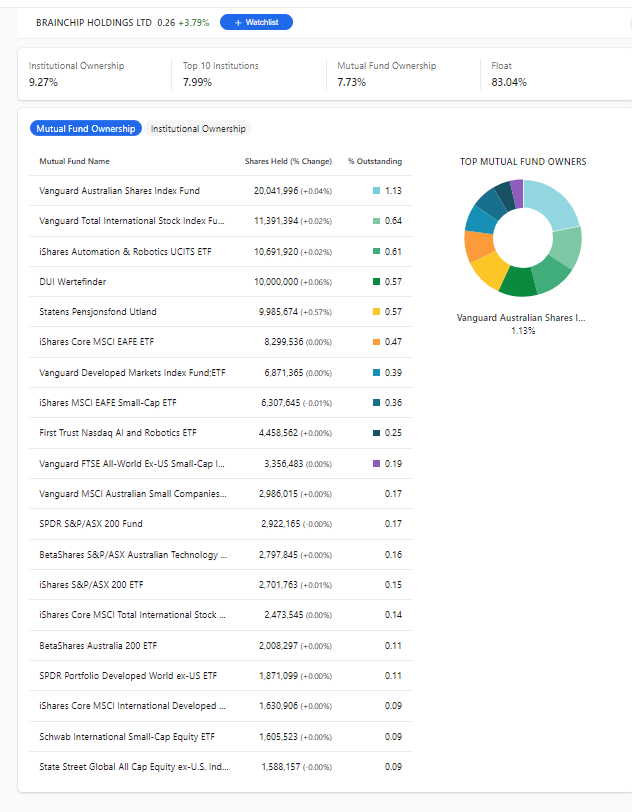Select the 1.13 light blue legend swatch
Screen dimensions: 632x812
377,191
